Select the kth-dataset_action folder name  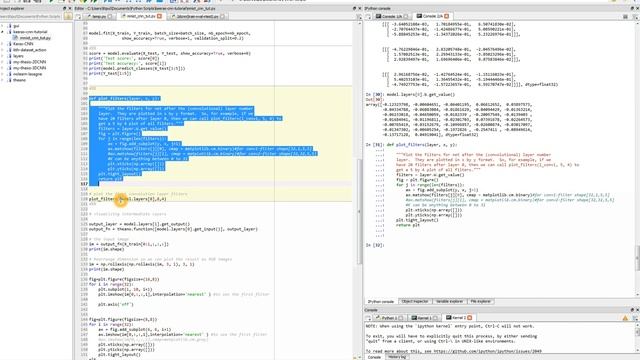[29, 50]
